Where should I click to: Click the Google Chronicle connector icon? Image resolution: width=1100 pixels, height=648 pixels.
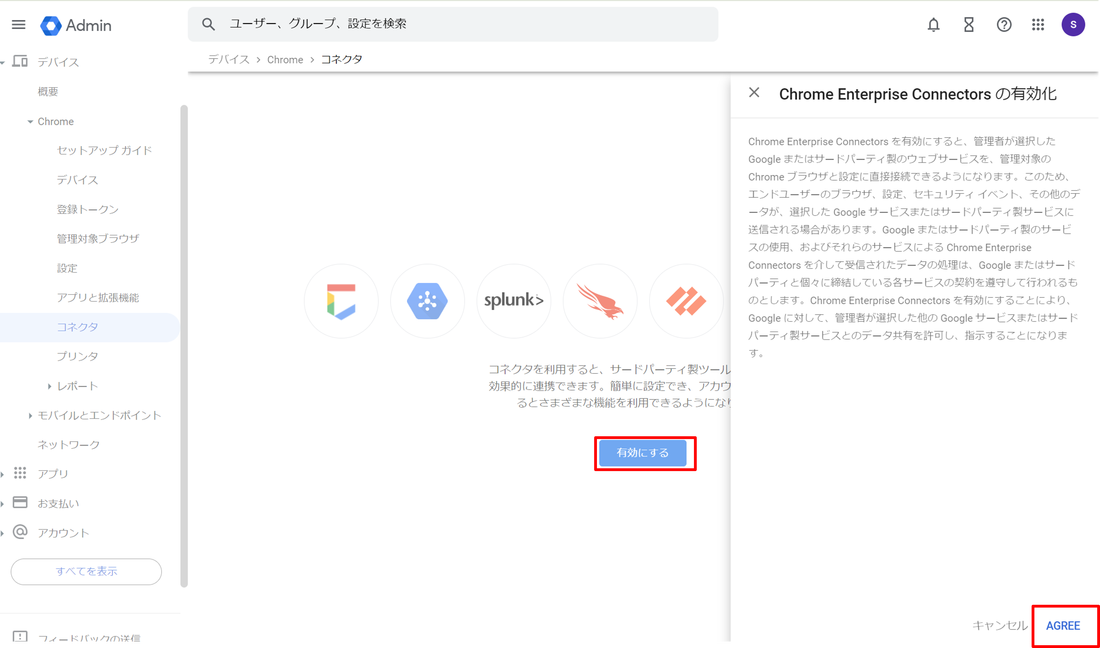[341, 301]
